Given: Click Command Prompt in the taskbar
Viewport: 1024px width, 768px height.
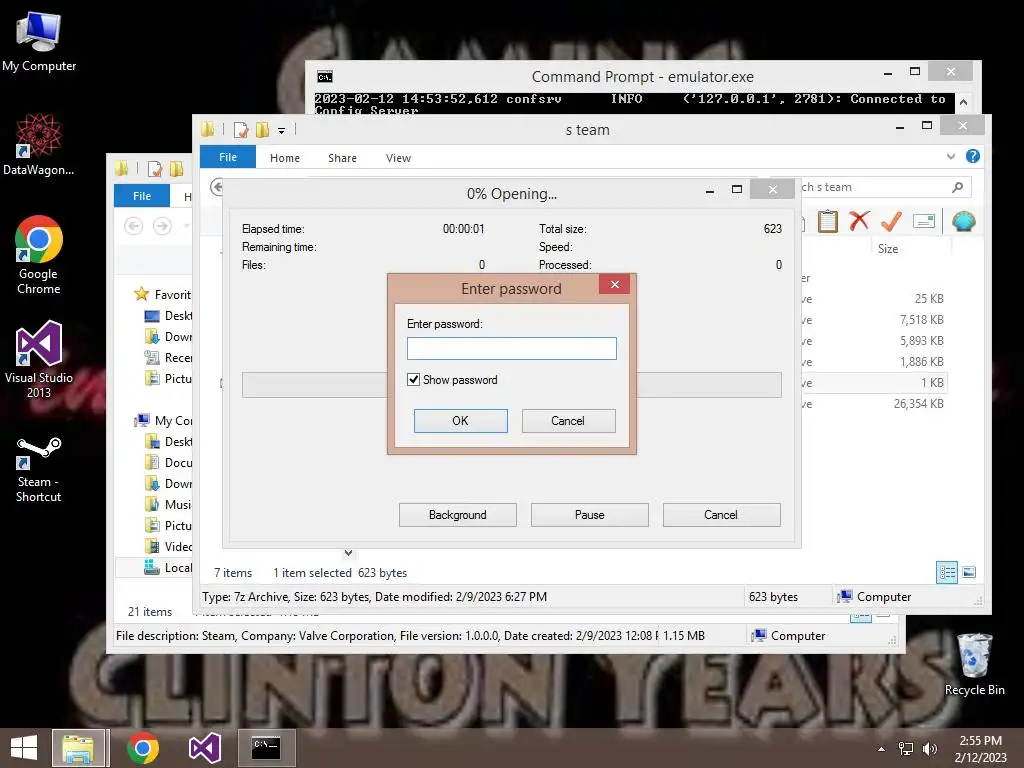Looking at the screenshot, I should (x=266, y=748).
